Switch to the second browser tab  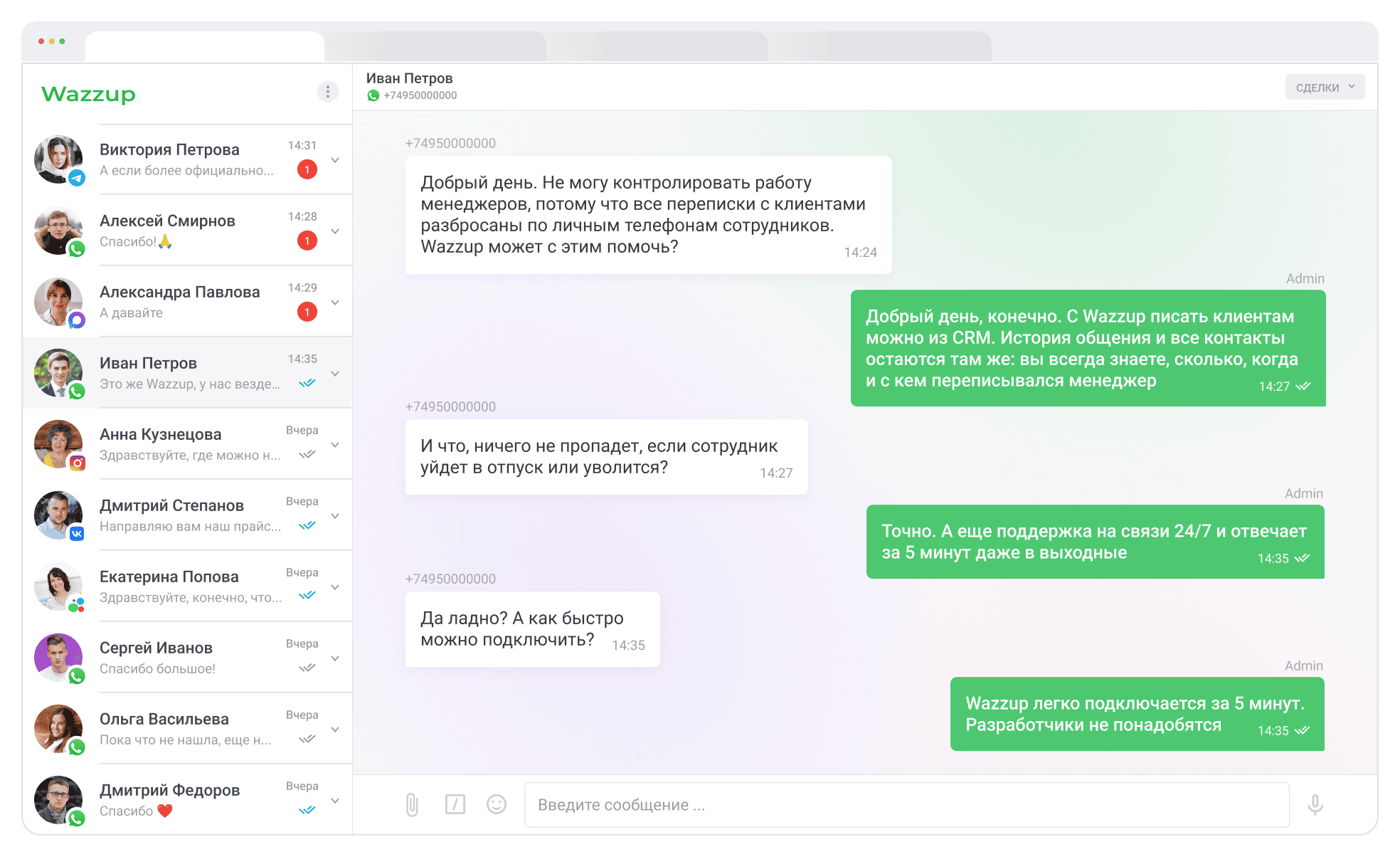[435, 46]
